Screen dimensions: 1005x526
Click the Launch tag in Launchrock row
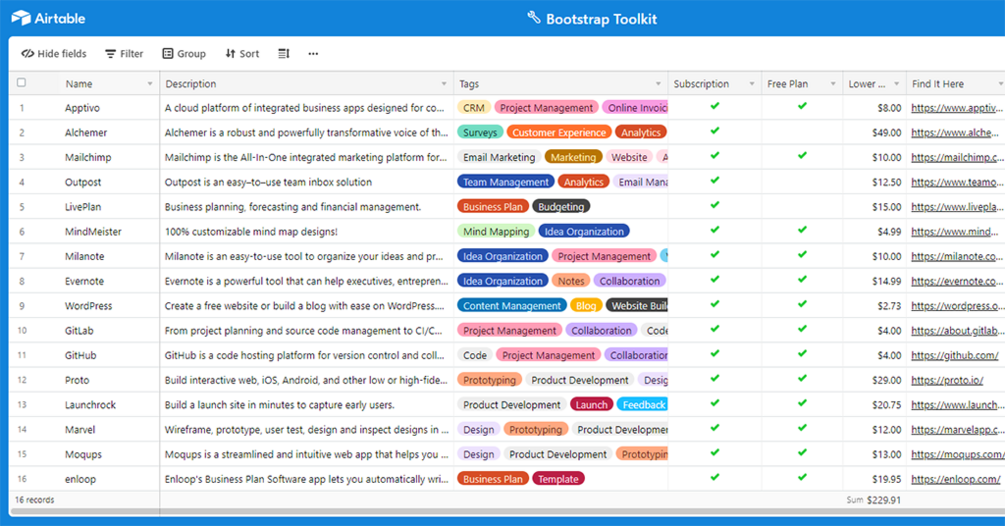point(591,405)
